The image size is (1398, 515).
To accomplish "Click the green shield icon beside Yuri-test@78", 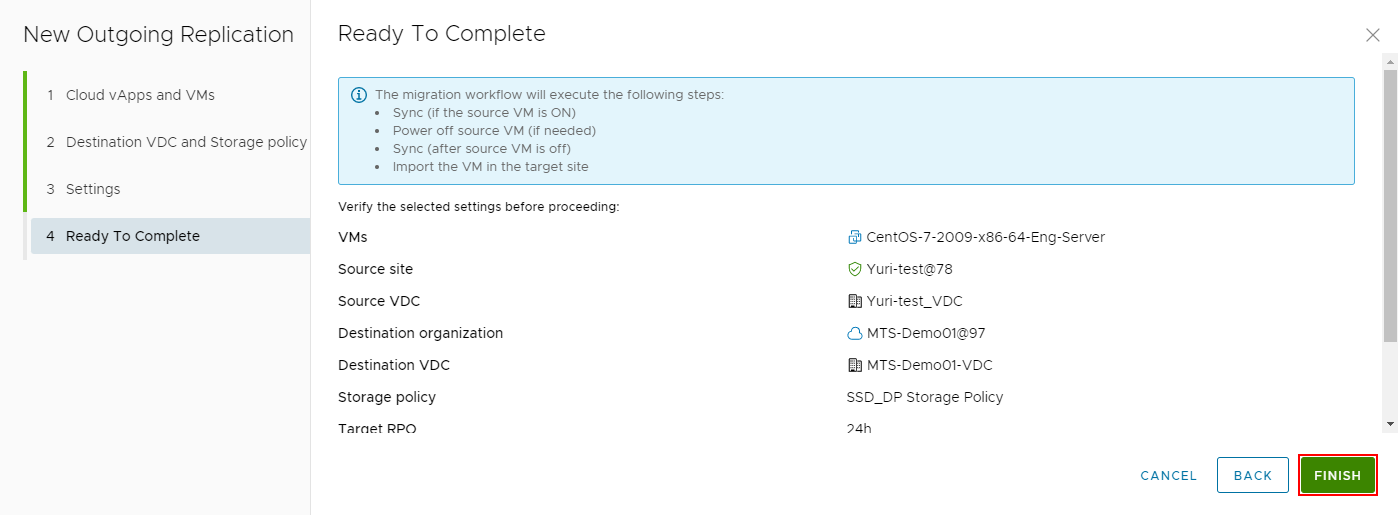I will [854, 269].
